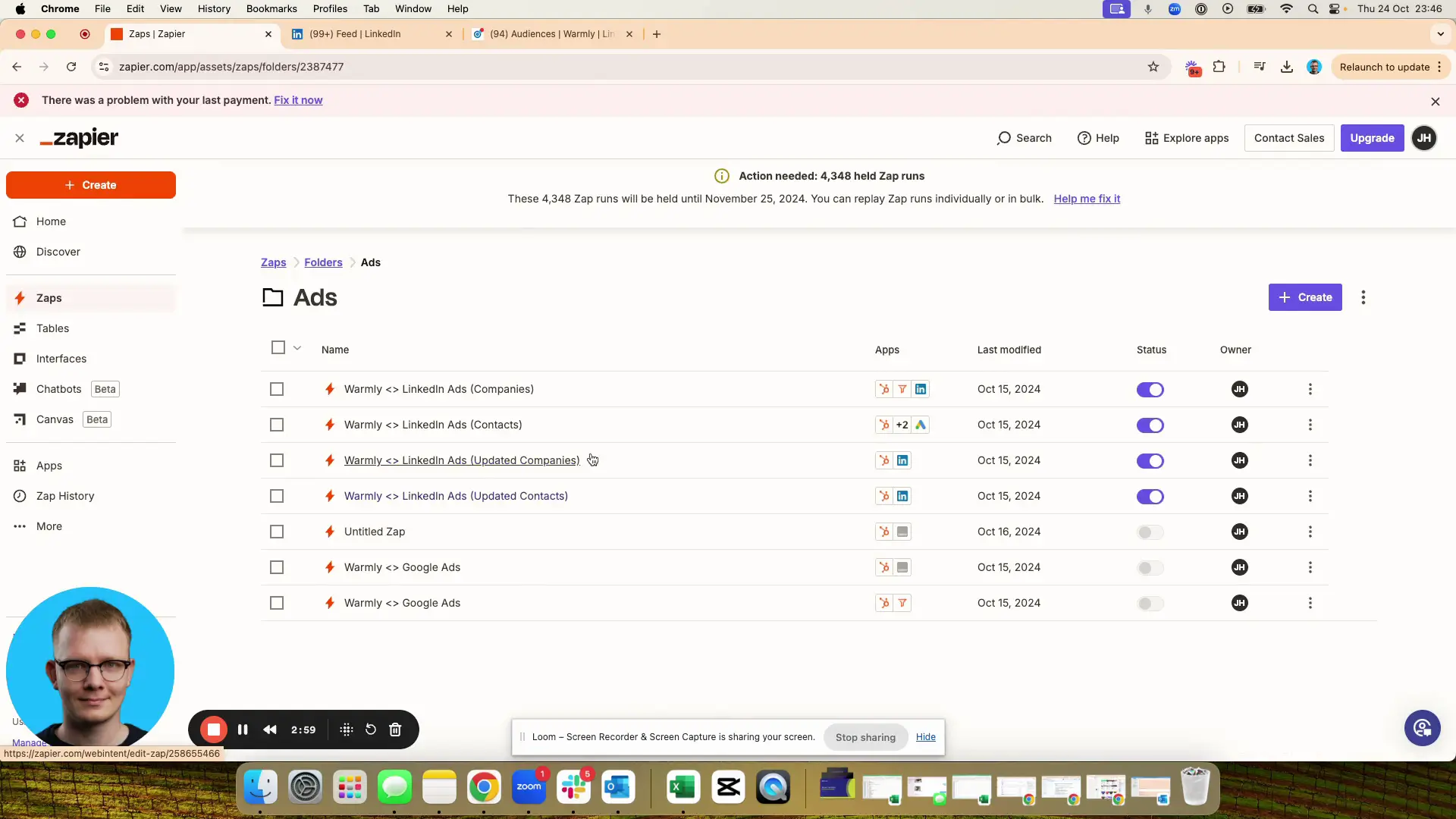Screen dimensions: 1456x819
Task: Open Interfaces in the sidebar
Action: (x=61, y=359)
